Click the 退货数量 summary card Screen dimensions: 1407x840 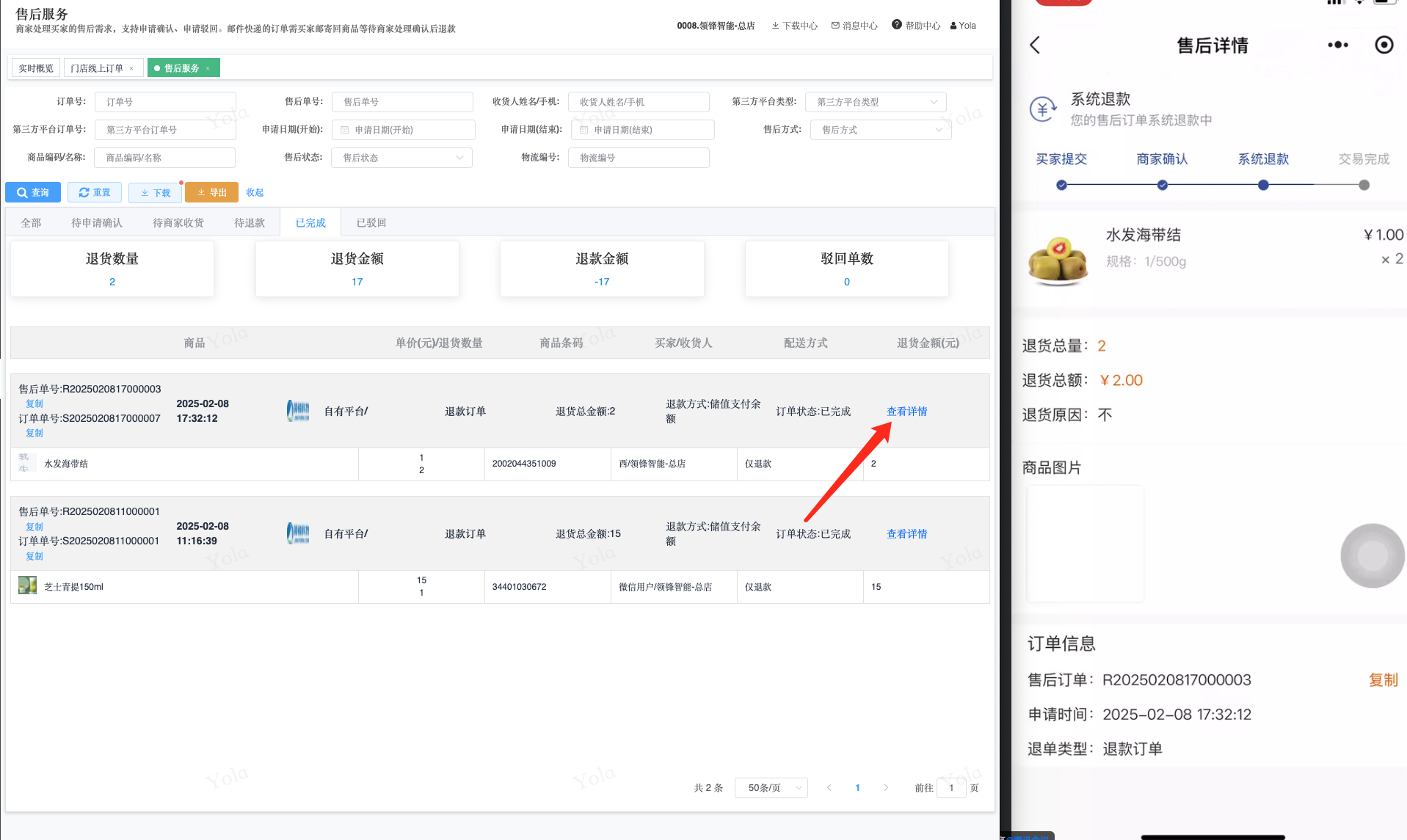(112, 269)
